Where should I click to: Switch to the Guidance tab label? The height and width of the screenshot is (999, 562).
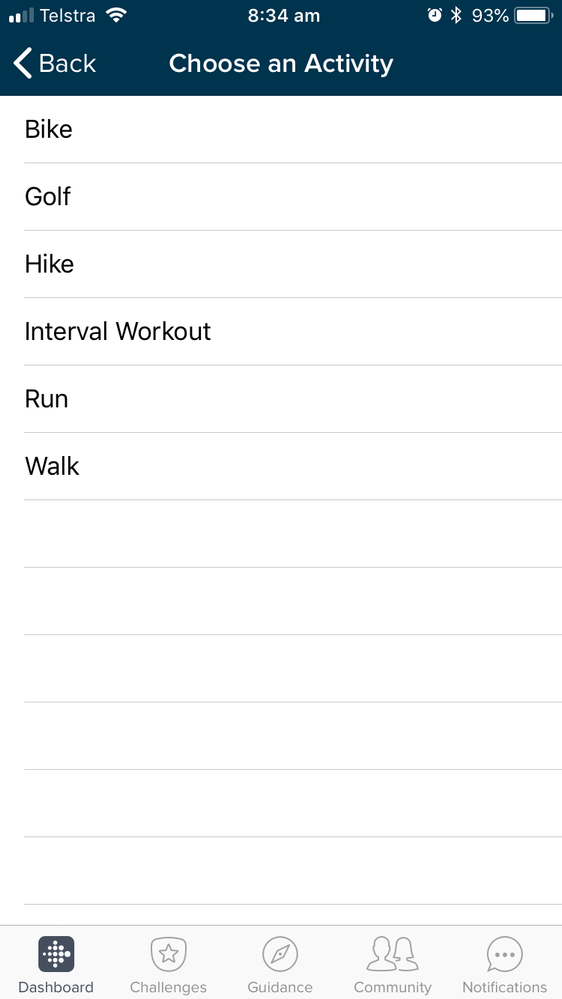tap(280, 988)
